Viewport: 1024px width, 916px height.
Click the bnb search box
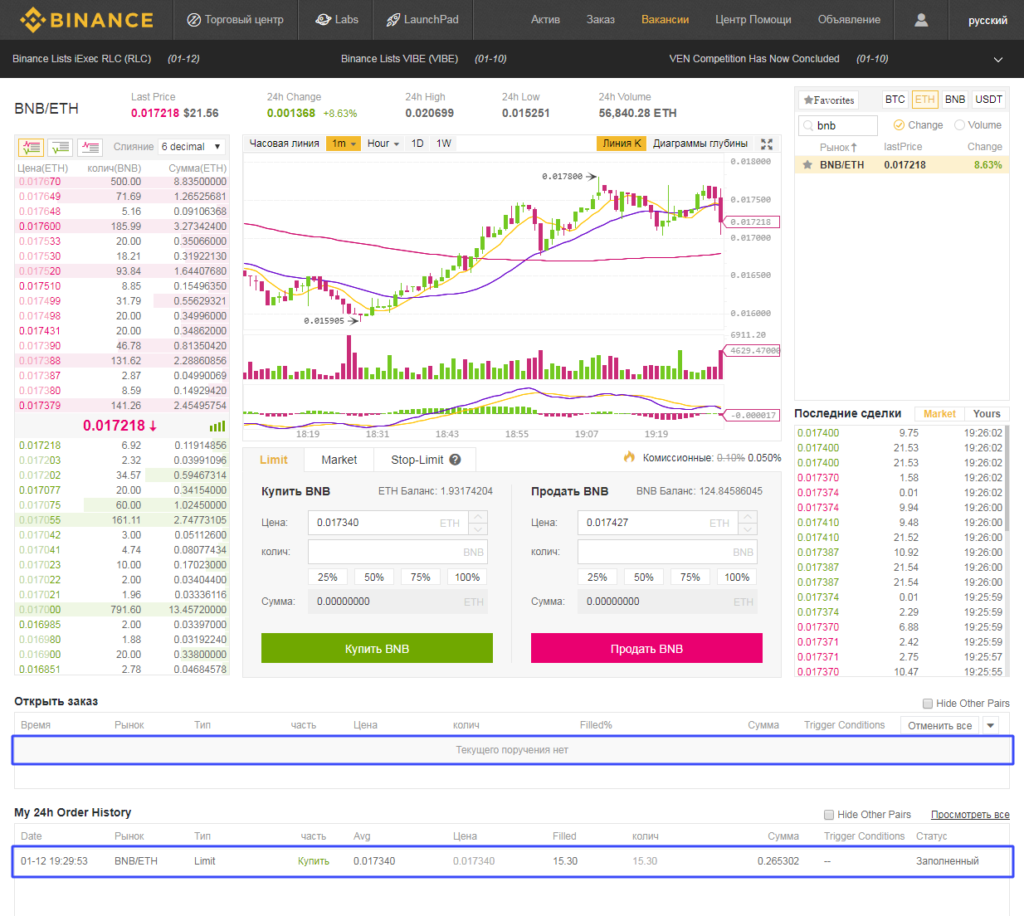(838, 125)
